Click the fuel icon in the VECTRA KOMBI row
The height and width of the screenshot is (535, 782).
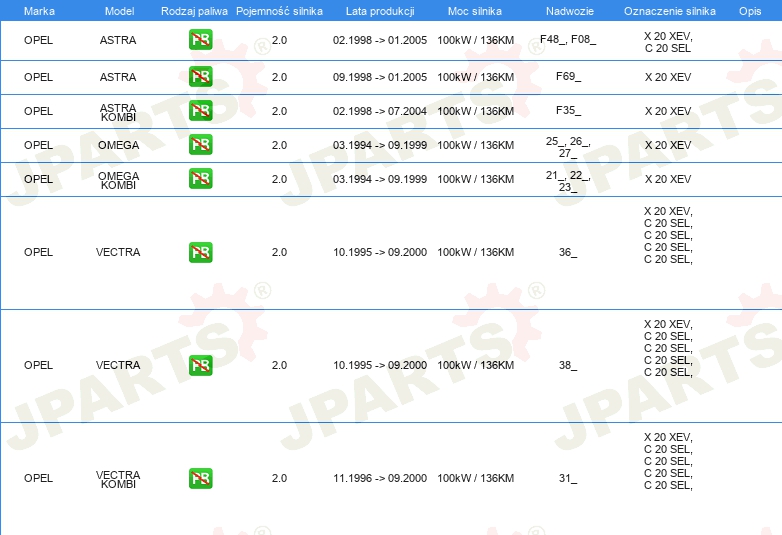[x=200, y=479]
